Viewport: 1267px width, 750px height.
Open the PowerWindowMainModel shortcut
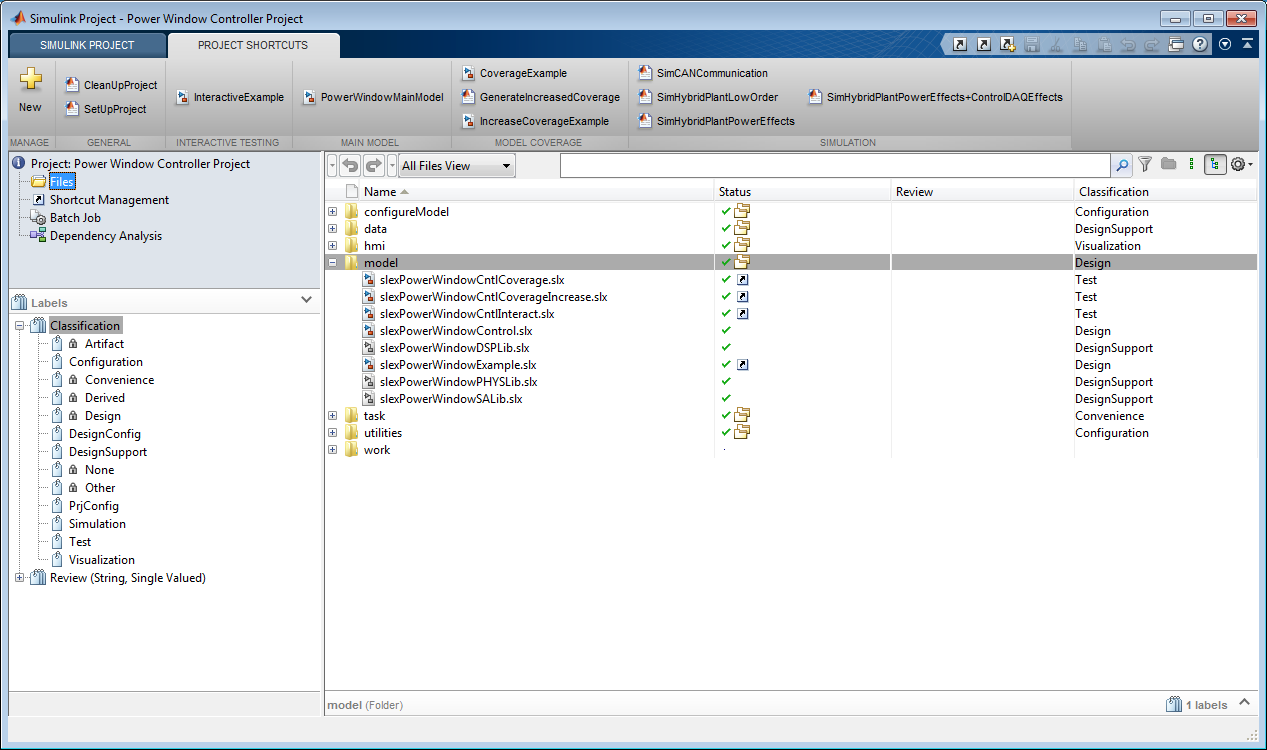click(372, 98)
